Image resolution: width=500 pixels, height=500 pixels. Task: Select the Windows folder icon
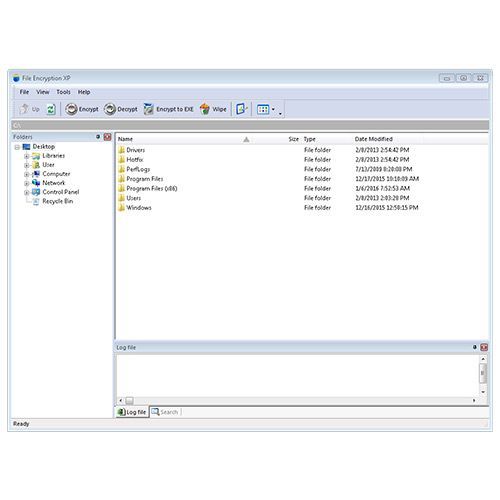[122, 208]
